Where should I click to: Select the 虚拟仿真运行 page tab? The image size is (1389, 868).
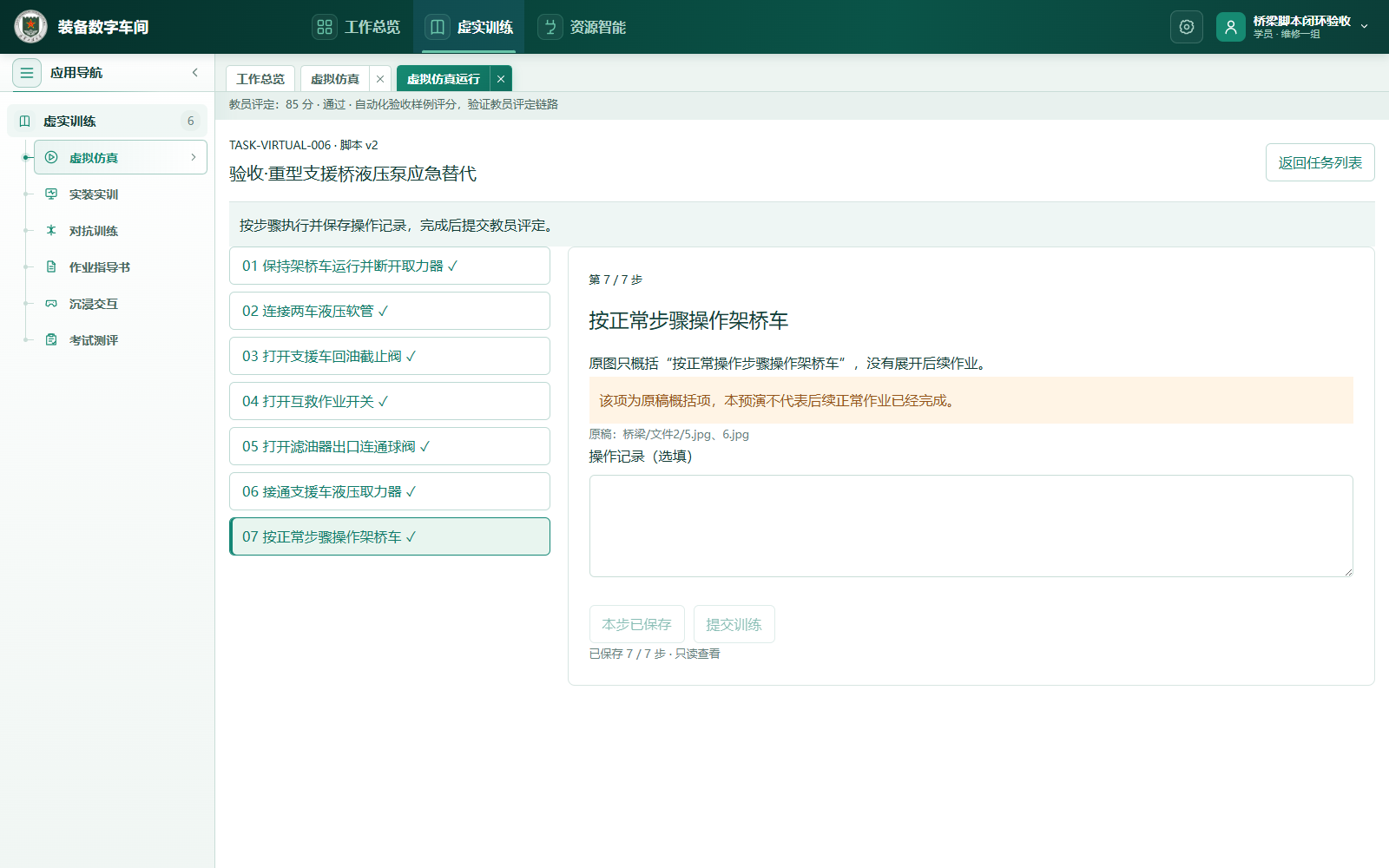coord(444,78)
